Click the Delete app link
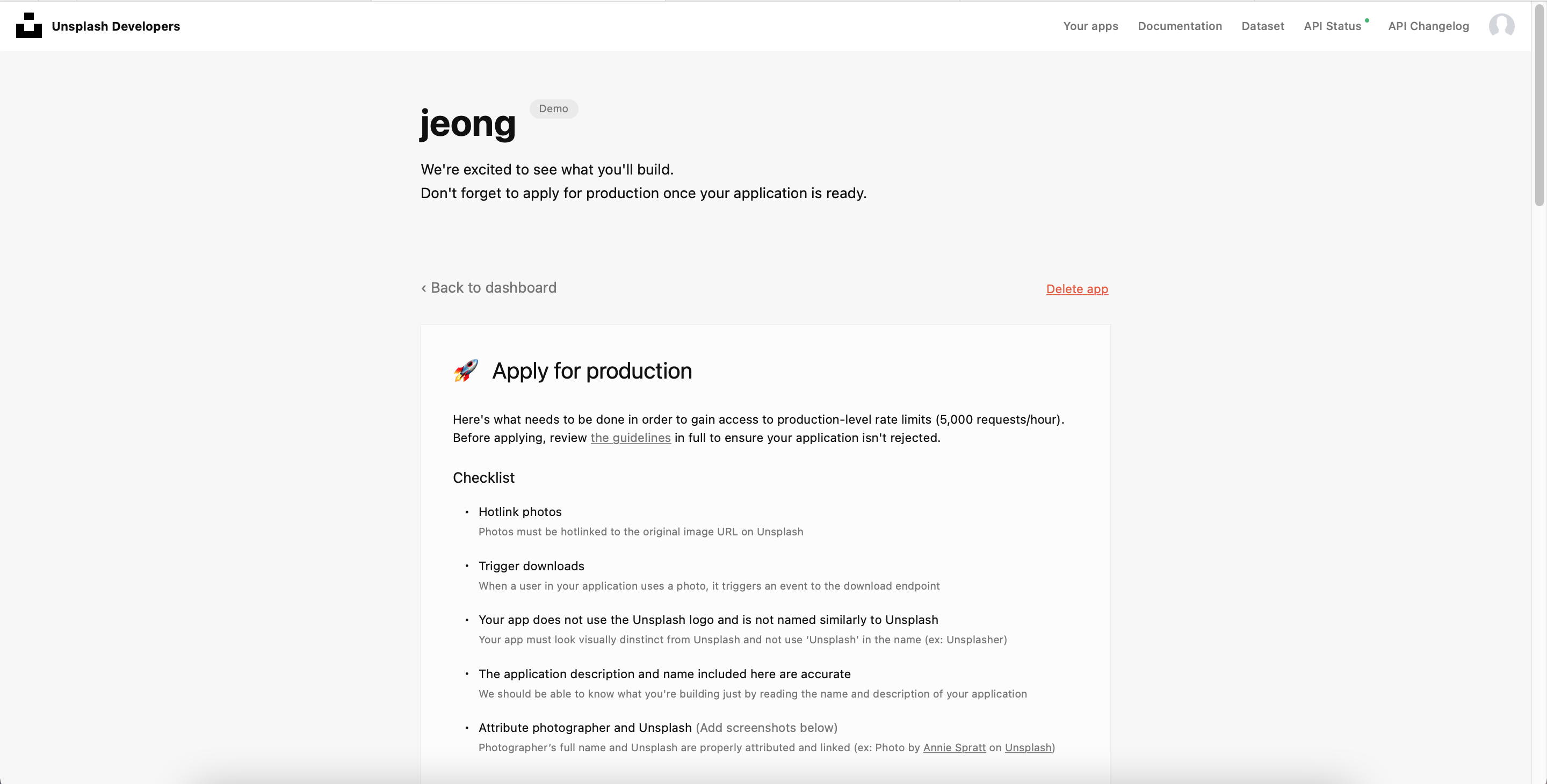The image size is (1547, 784). pyautogui.click(x=1077, y=289)
